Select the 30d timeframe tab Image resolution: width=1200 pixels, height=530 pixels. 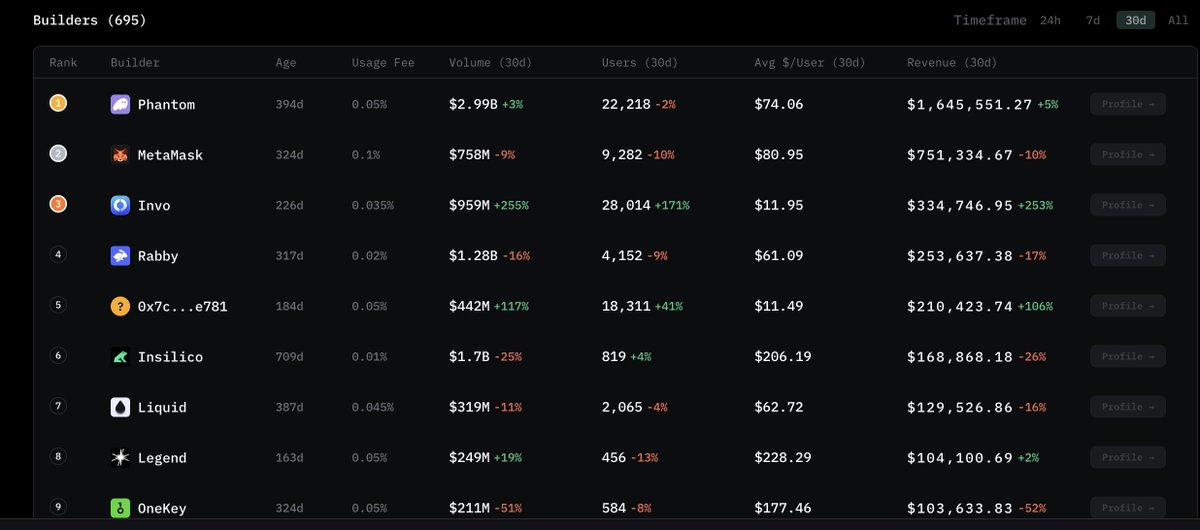1136,20
